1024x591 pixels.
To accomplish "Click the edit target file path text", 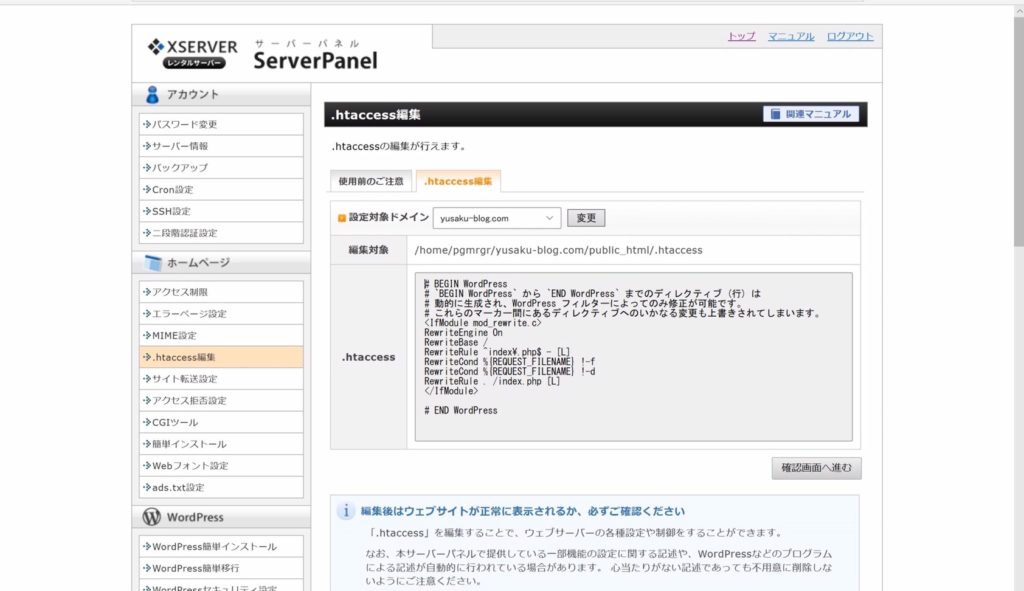I will coord(558,250).
